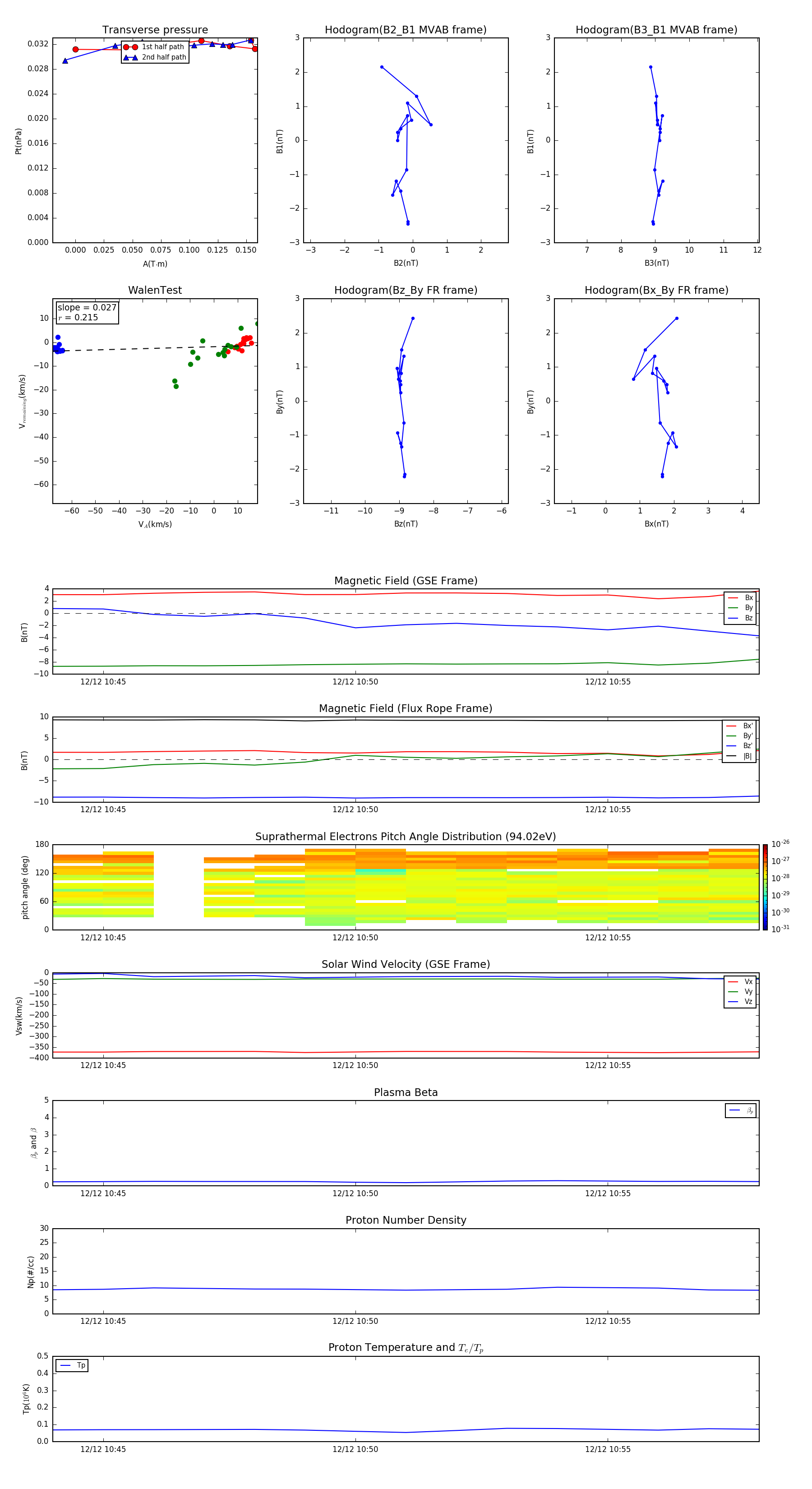
Task: Click the 'Vx' velocity legend entry
Action: [740, 982]
